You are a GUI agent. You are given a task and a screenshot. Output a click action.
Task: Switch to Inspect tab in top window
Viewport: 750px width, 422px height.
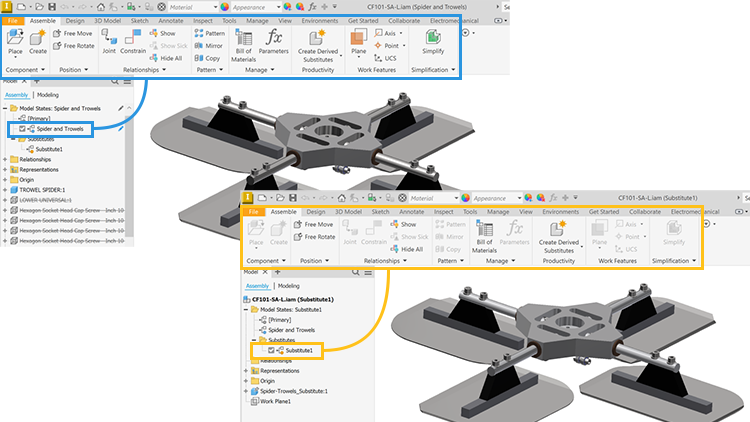coord(203,21)
